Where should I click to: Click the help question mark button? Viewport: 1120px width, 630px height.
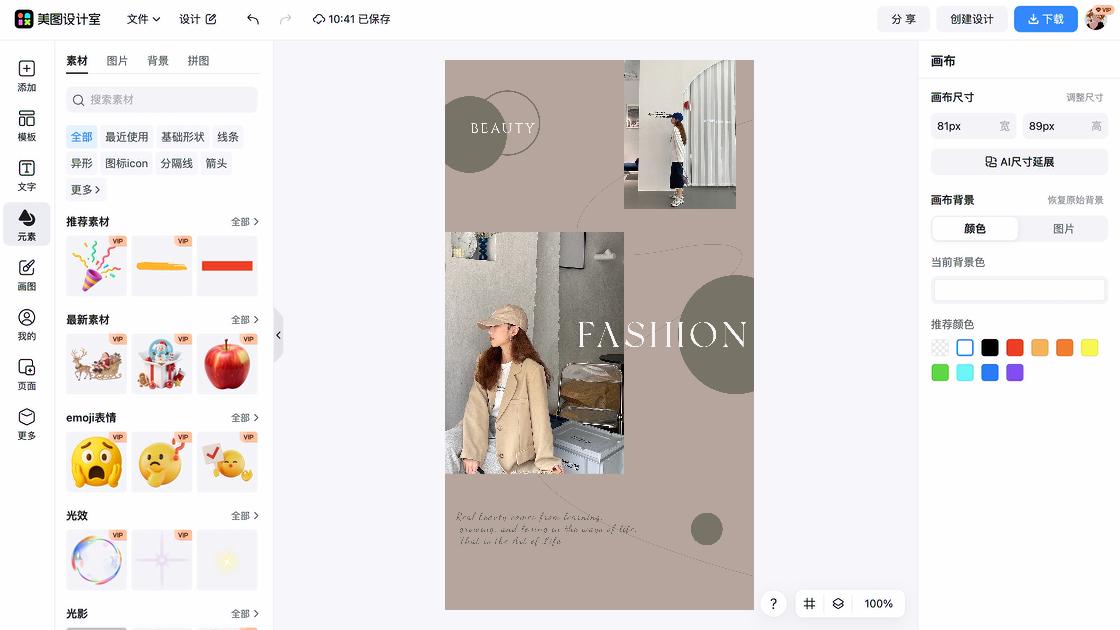773,604
